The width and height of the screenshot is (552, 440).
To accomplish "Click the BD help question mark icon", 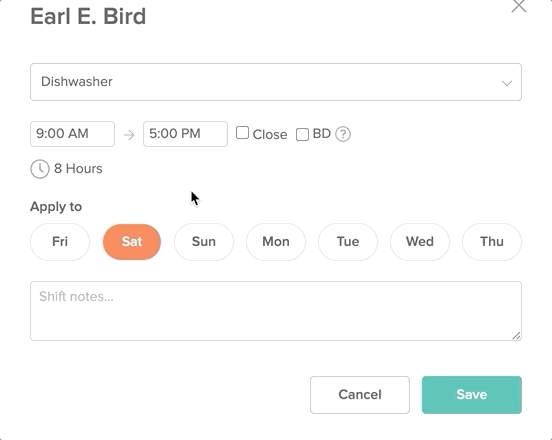I will click(x=343, y=134).
